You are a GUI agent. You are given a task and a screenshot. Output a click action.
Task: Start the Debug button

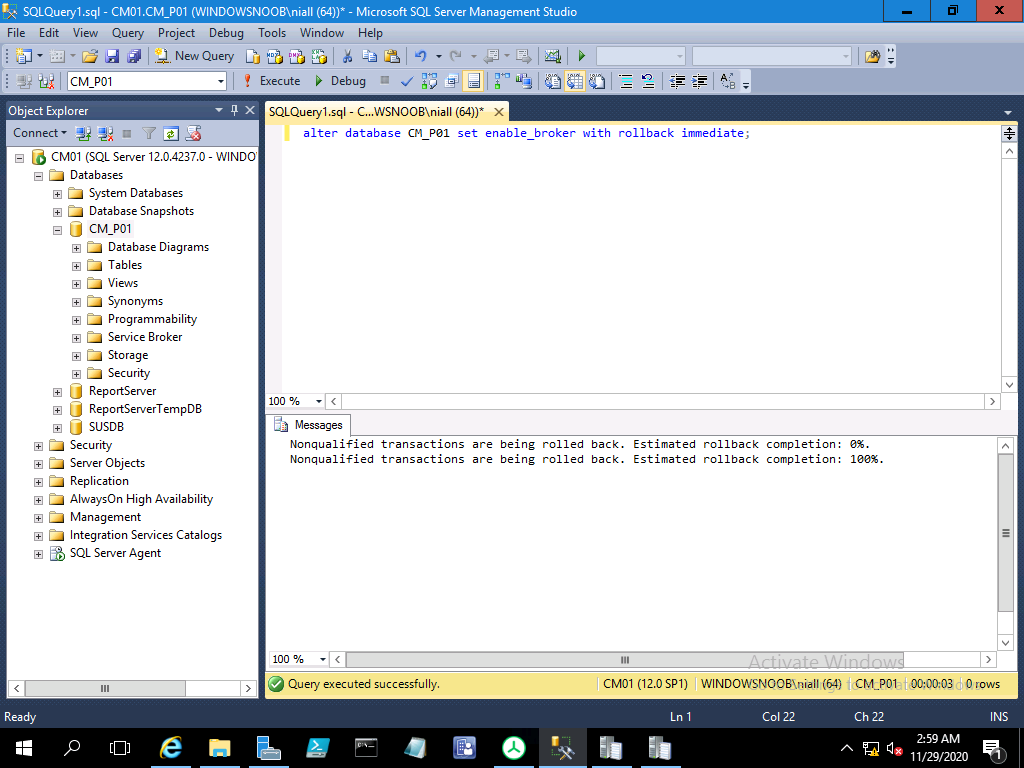(340, 81)
